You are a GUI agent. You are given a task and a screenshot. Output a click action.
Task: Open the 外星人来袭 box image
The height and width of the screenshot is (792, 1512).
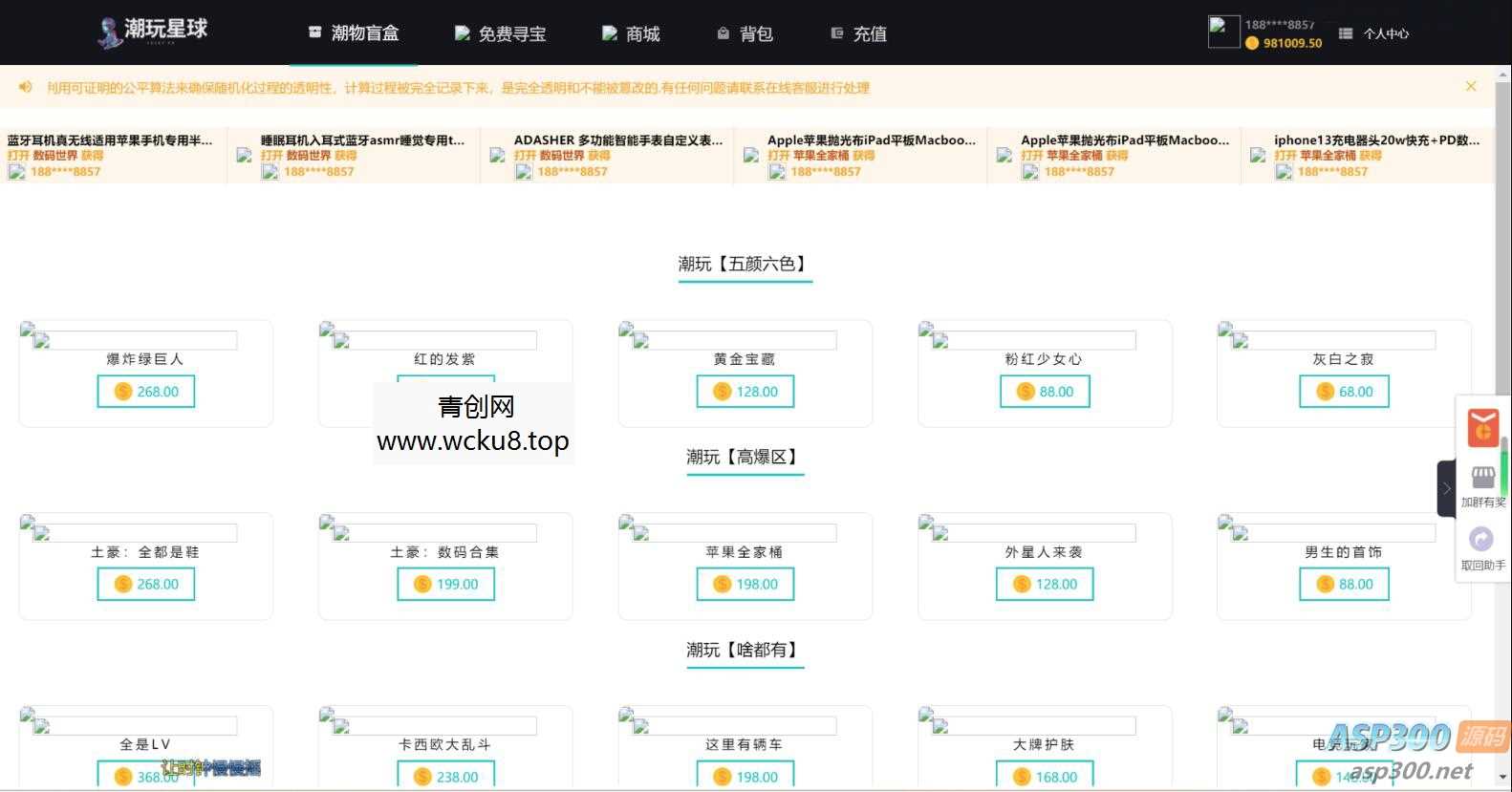pyautogui.click(x=1033, y=533)
